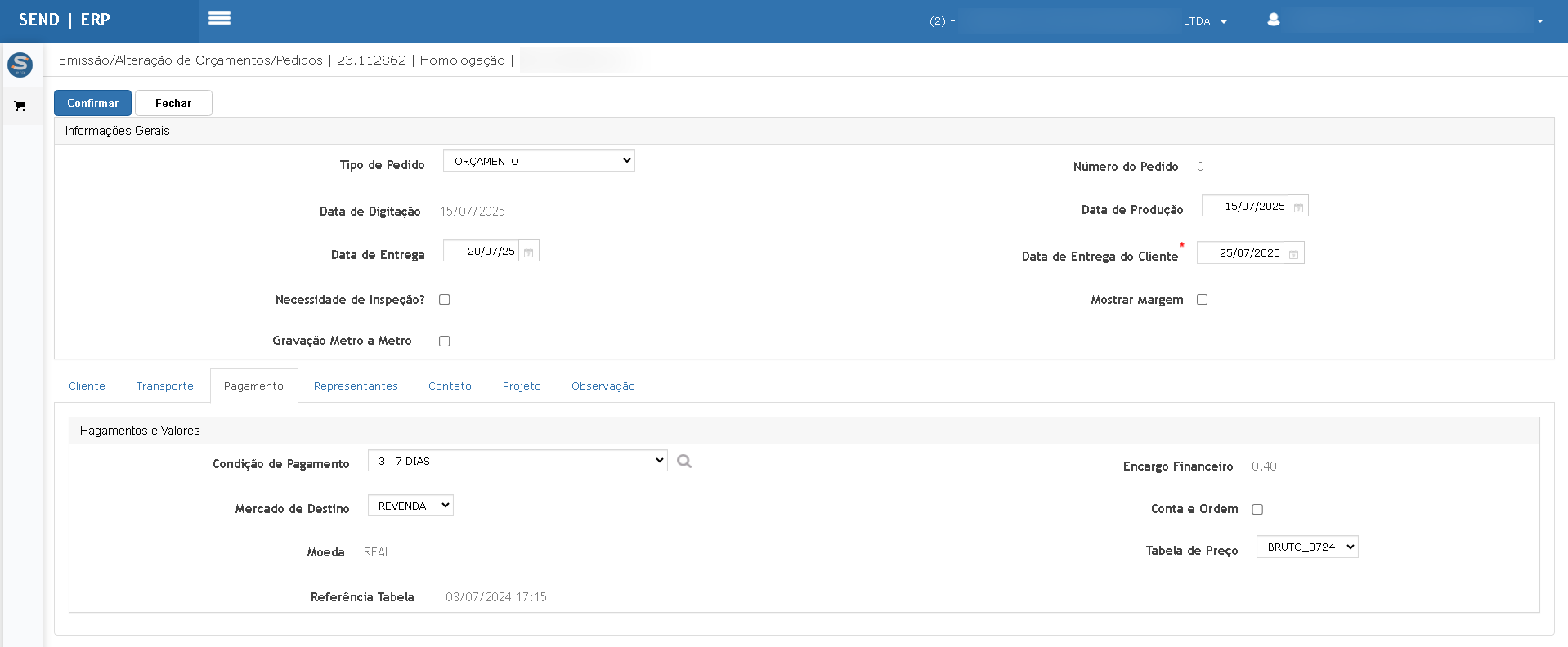The image size is (1568, 647).
Task: Open the Tipo de Pedido dropdown
Action: [539, 161]
